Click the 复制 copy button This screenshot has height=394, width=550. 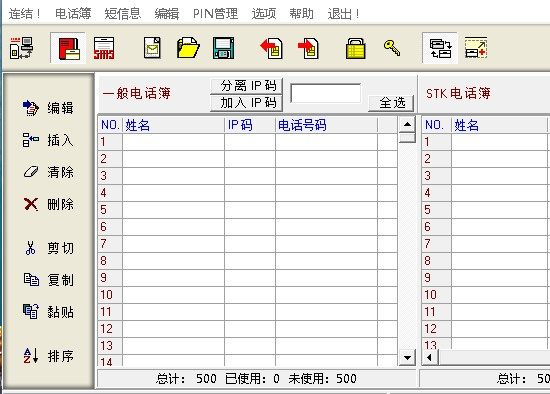point(48,280)
